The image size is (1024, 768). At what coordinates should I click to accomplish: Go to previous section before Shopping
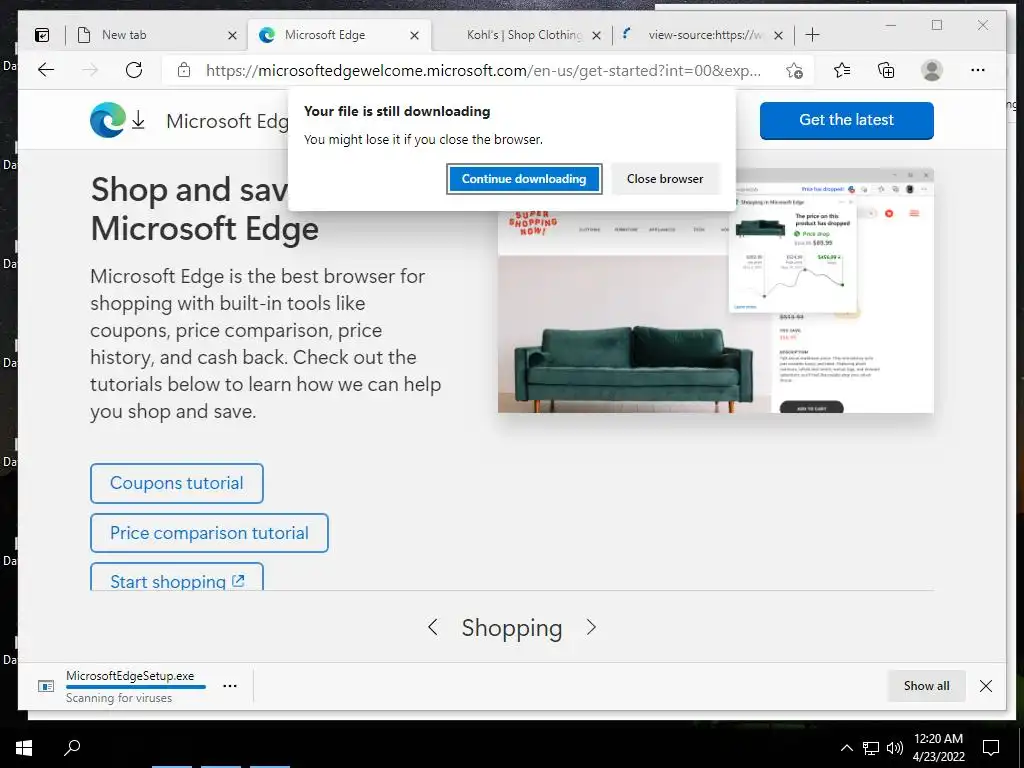(x=432, y=628)
